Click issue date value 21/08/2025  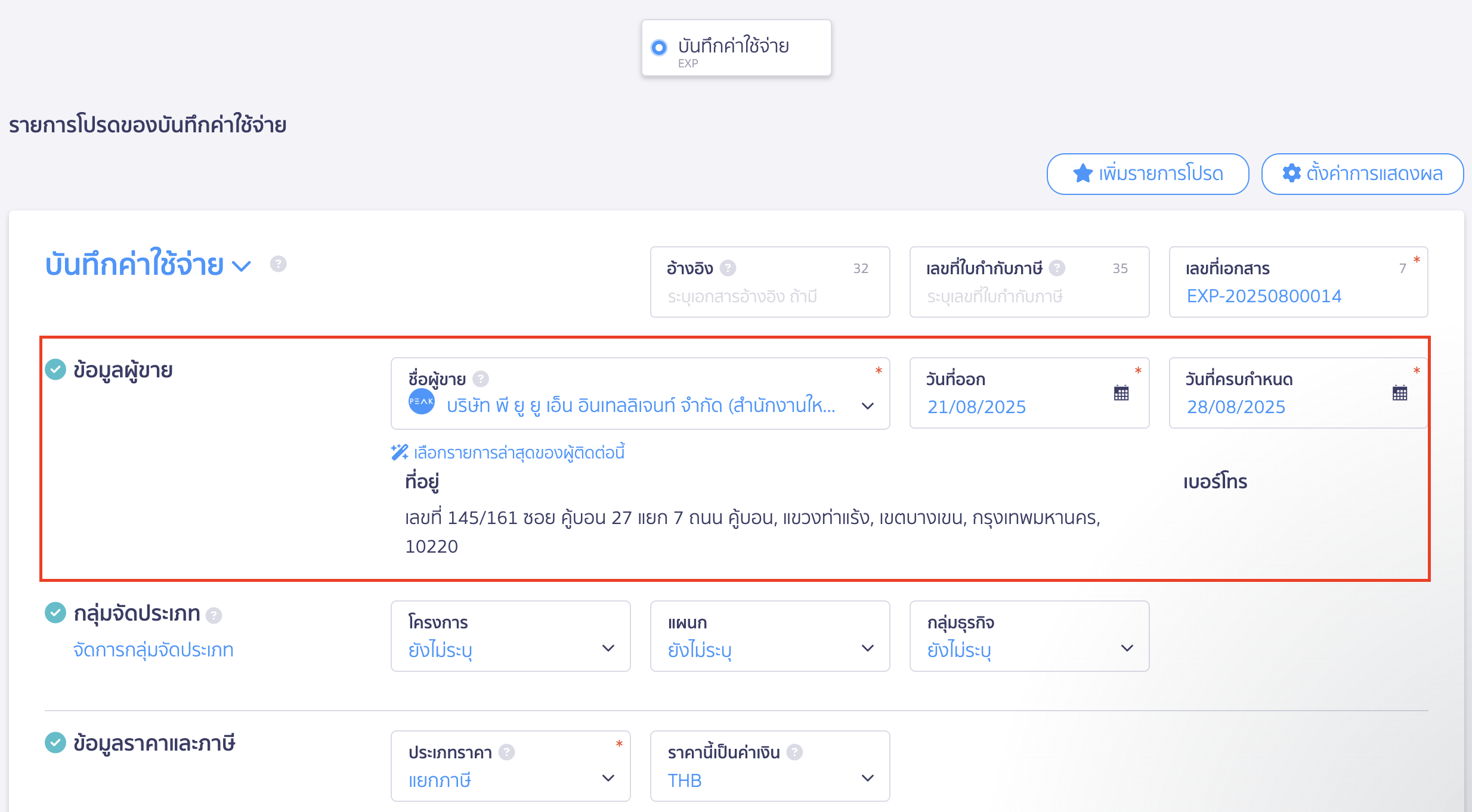coord(976,407)
